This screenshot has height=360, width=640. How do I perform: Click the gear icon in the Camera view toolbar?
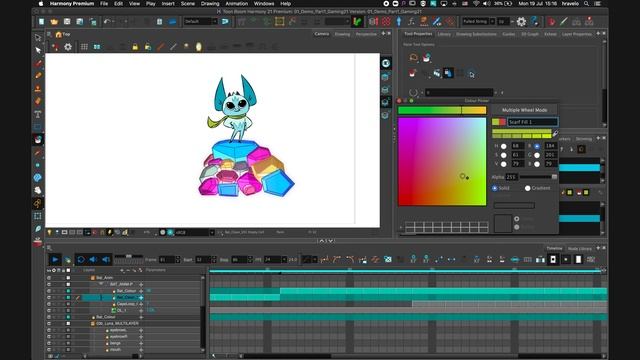[68, 47]
